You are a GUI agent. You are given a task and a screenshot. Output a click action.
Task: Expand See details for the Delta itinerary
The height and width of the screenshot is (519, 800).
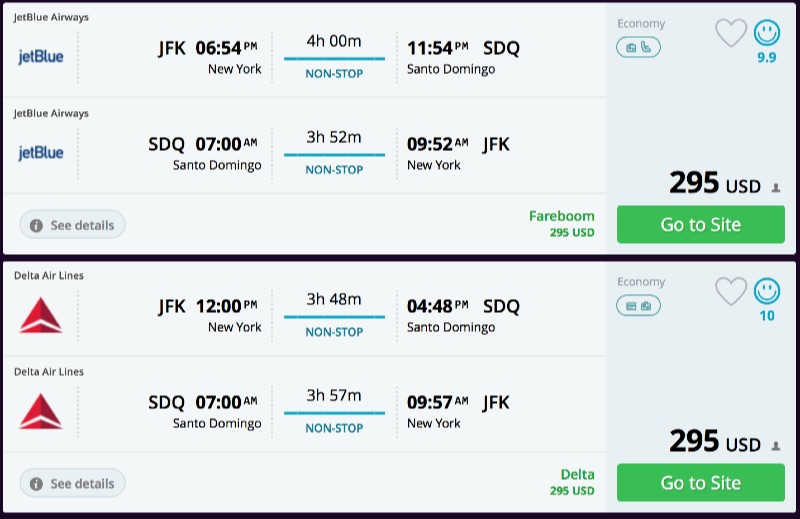[73, 483]
